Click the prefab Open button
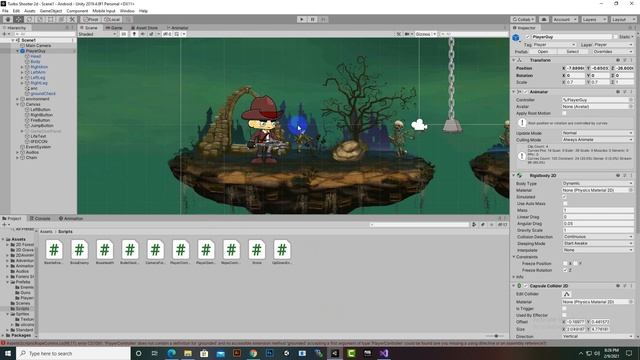Viewport: 640px width, 360px height. tap(543, 51)
